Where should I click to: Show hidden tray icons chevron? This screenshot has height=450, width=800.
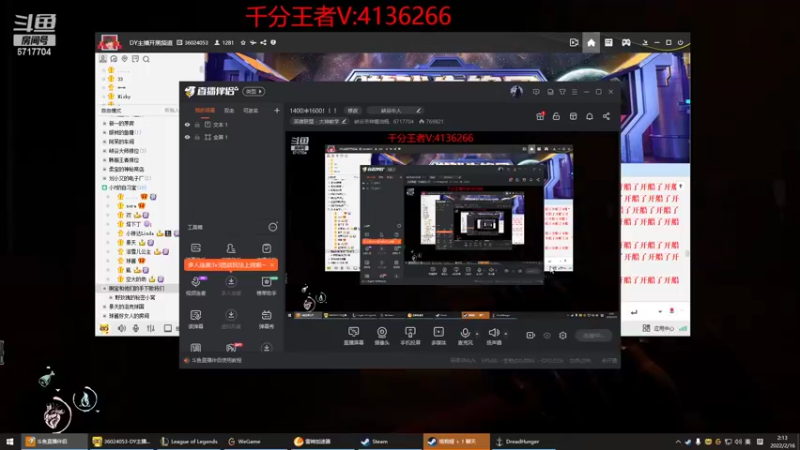(678, 442)
